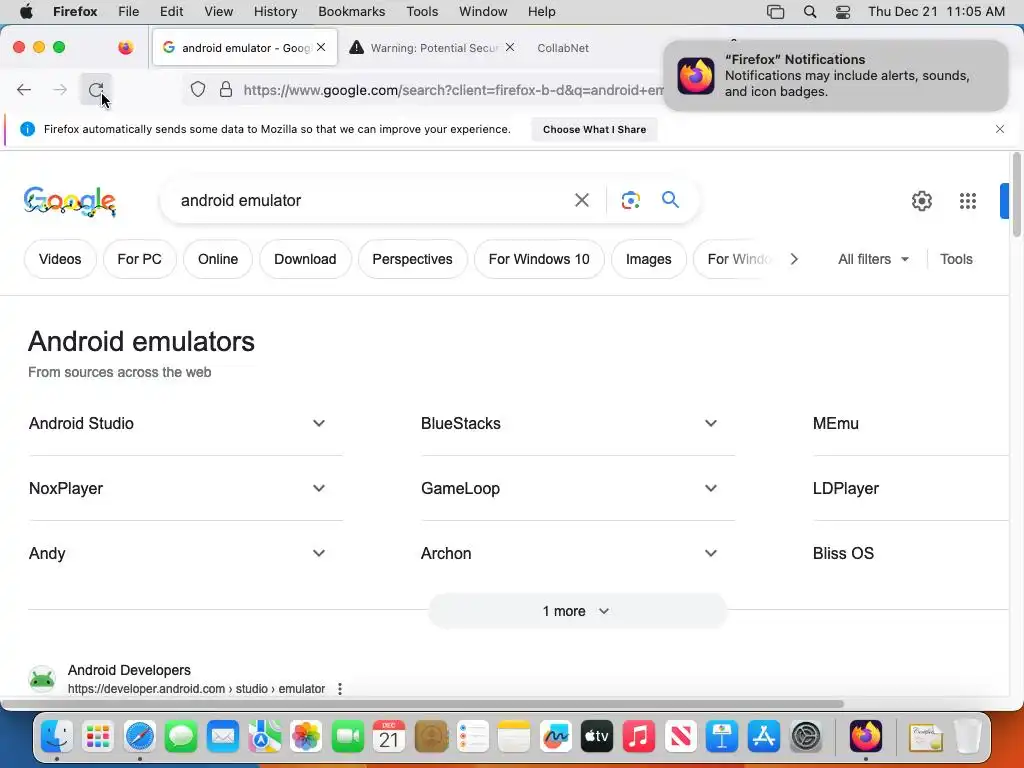
Task: Open search Tools next to All filters
Action: [956, 259]
